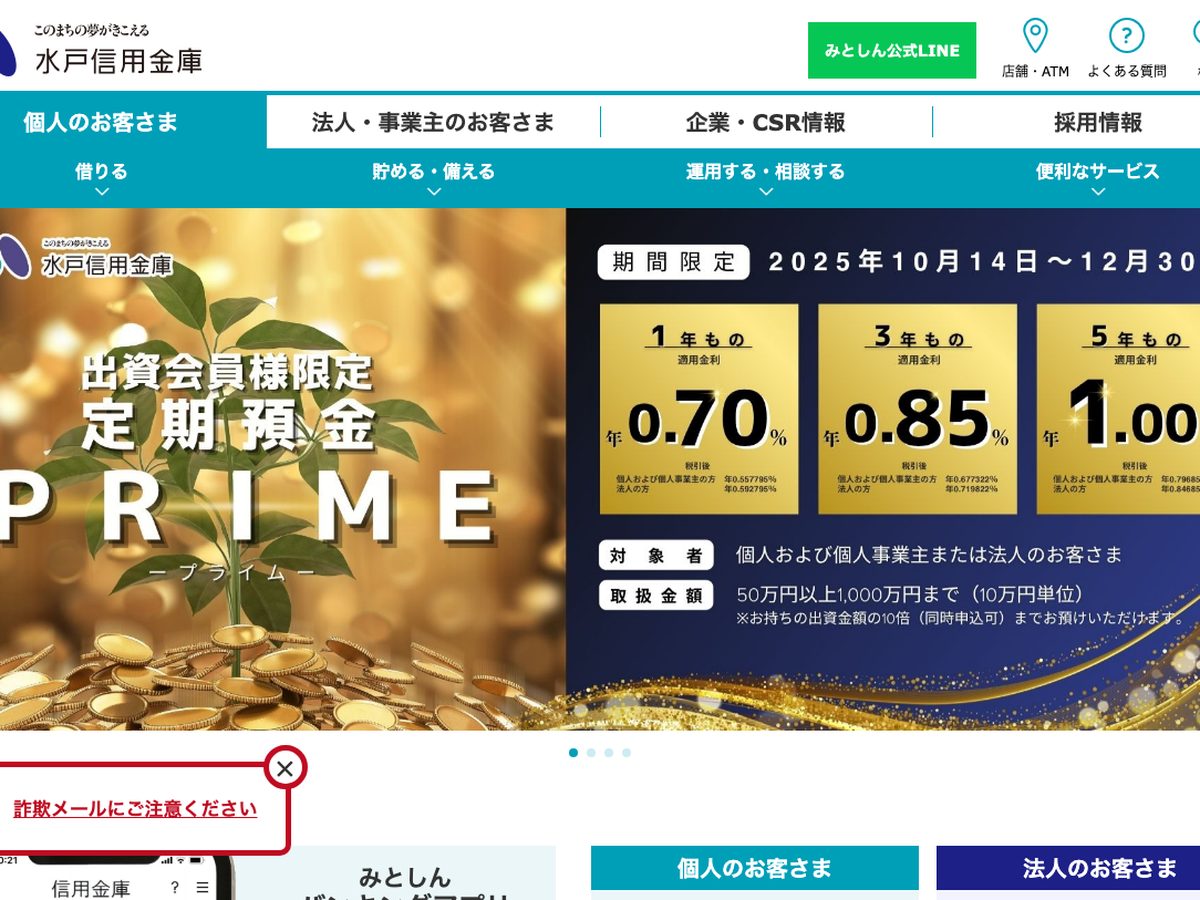Viewport: 1200px width, 900px height.
Task: Open the 店舗・ATM location pin icon
Action: (x=1035, y=37)
